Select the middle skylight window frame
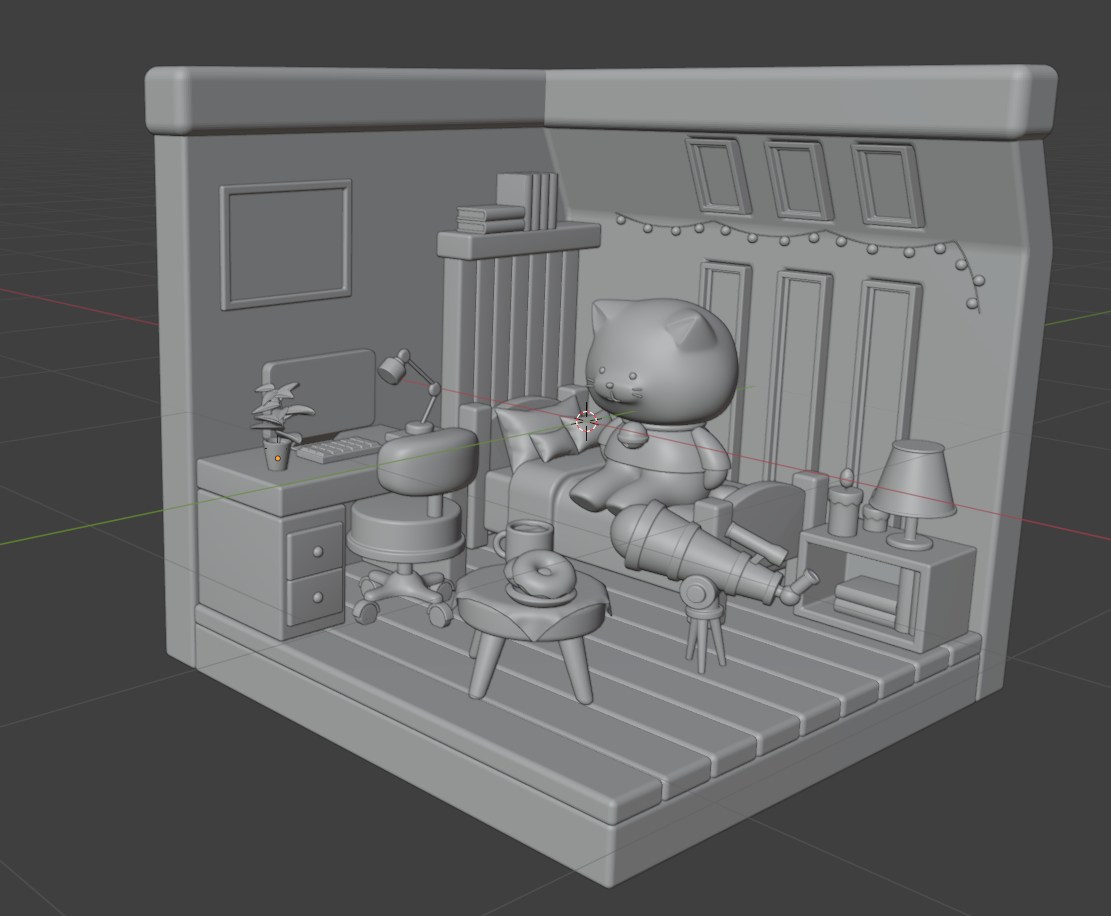 (x=800, y=179)
